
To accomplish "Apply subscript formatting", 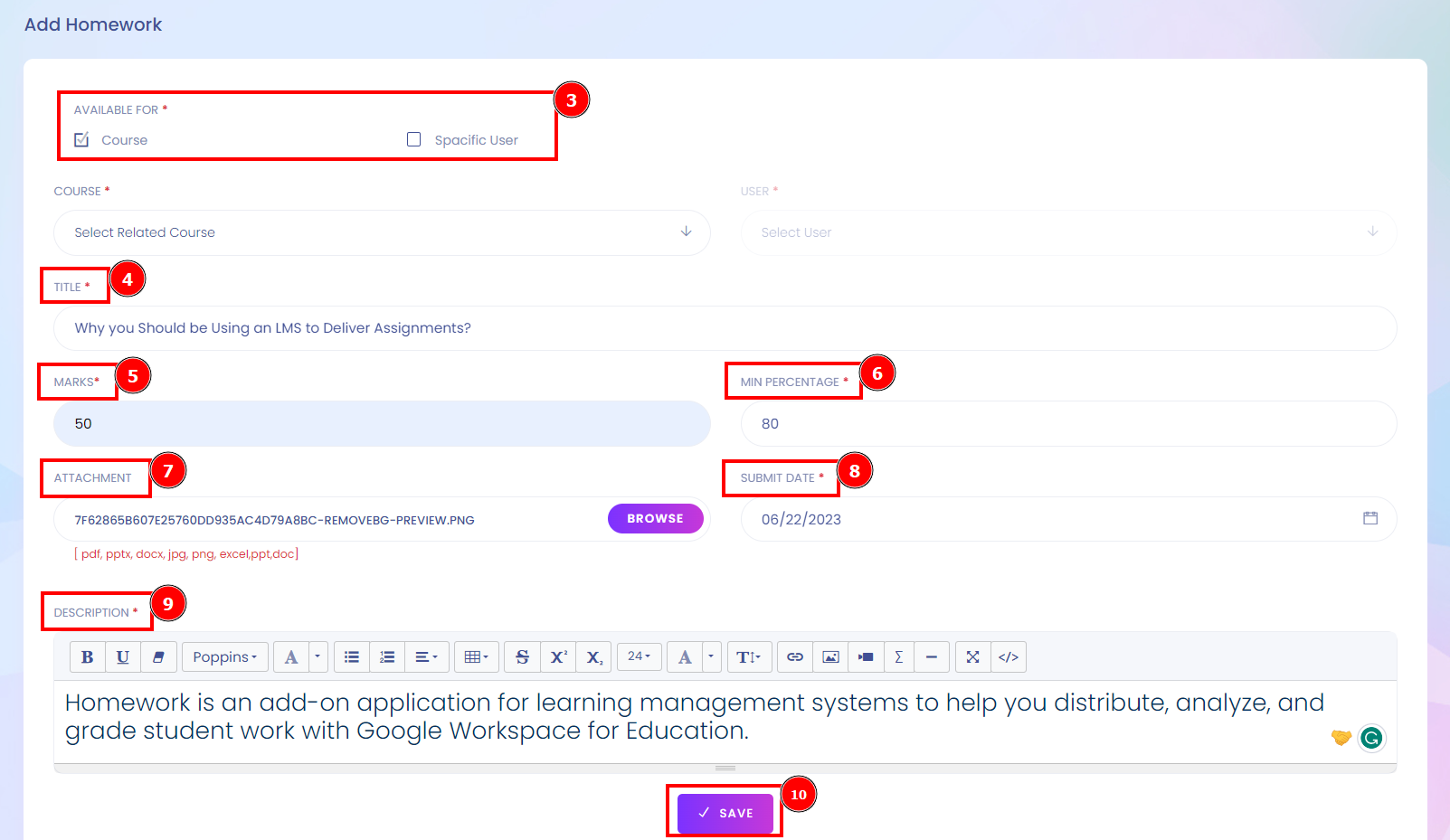I will click(594, 657).
